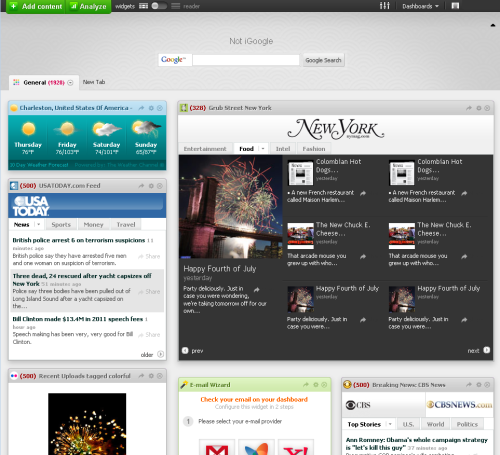Switch to USA Today Money tab
The image size is (500, 455).
[93, 225]
